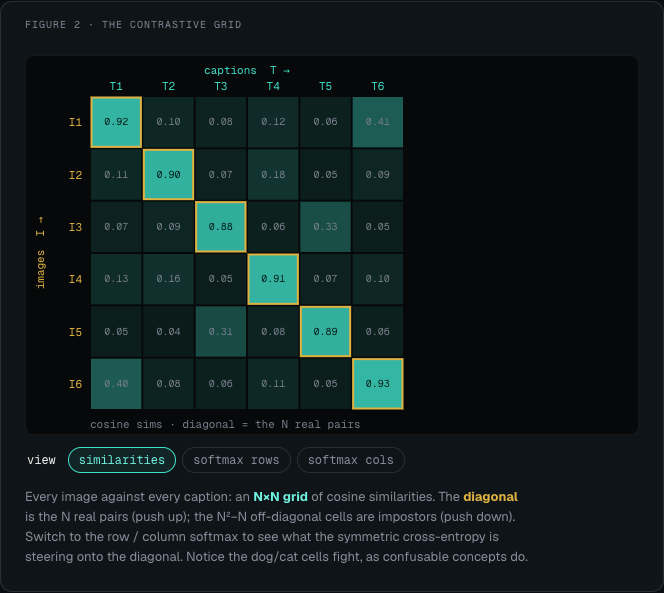Screen dimensions: 664x593
Task: Click column header T5
Action: point(325,86)
